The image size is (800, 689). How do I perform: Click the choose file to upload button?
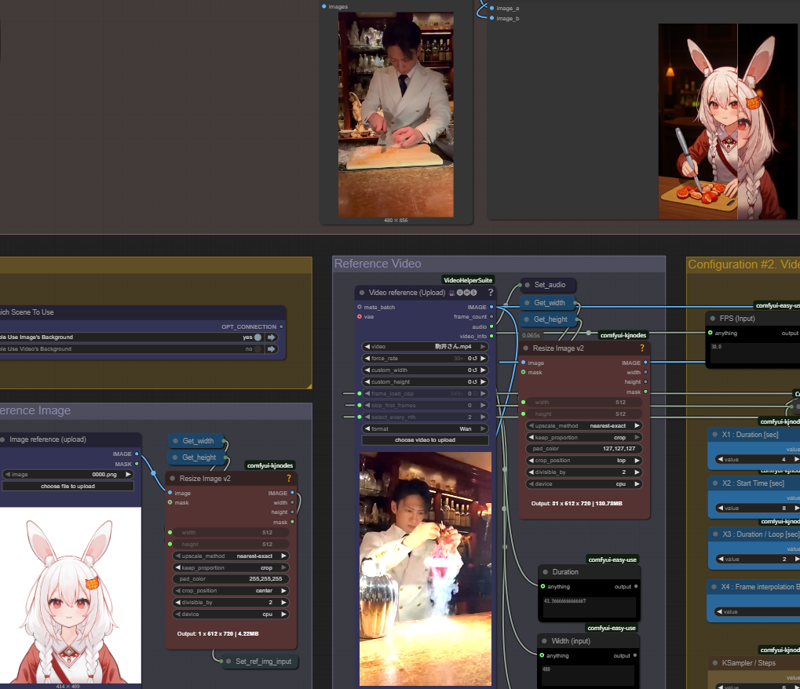pyautogui.click(x=68, y=486)
